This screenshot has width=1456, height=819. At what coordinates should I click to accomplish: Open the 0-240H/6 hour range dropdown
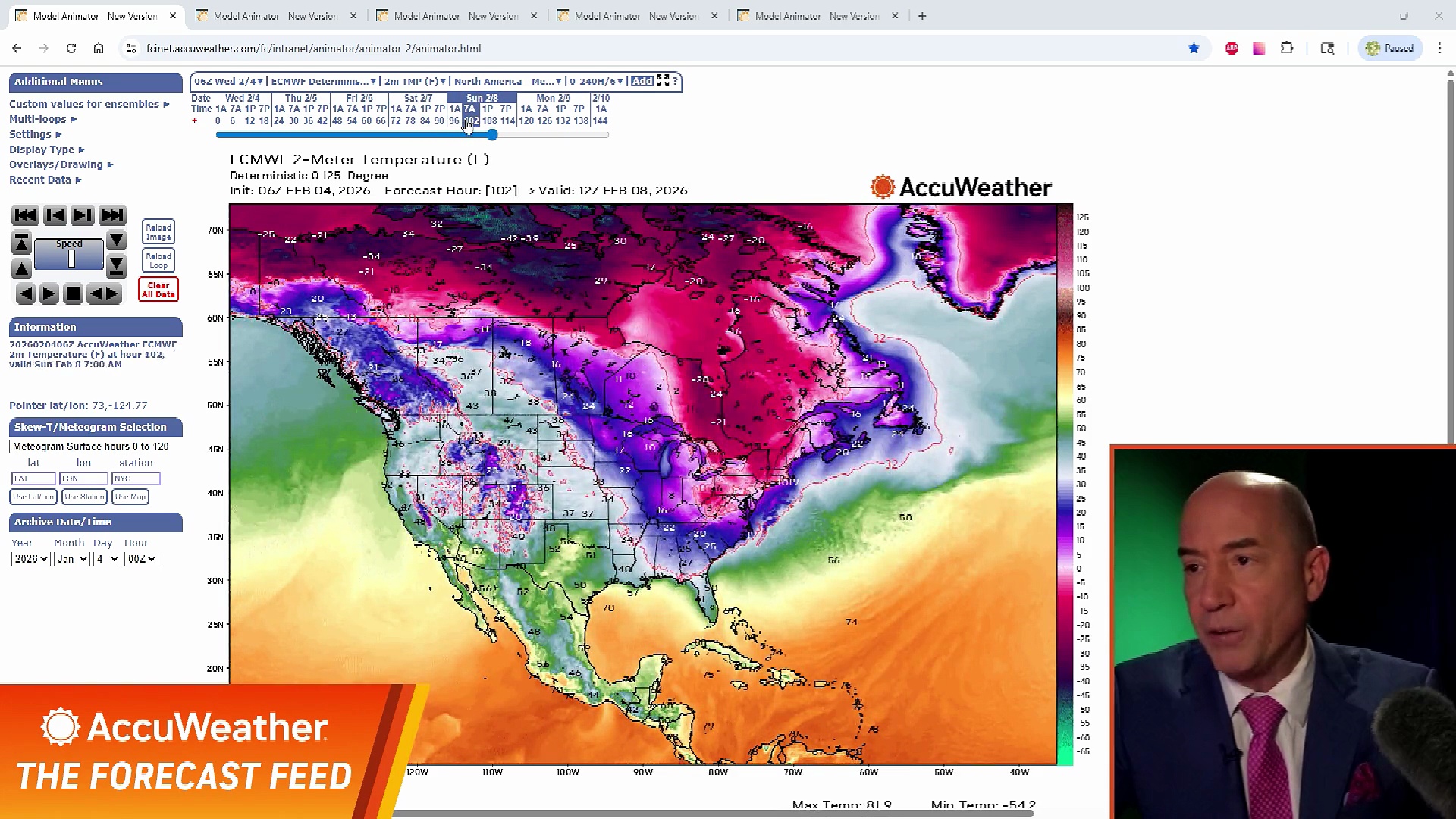click(597, 81)
